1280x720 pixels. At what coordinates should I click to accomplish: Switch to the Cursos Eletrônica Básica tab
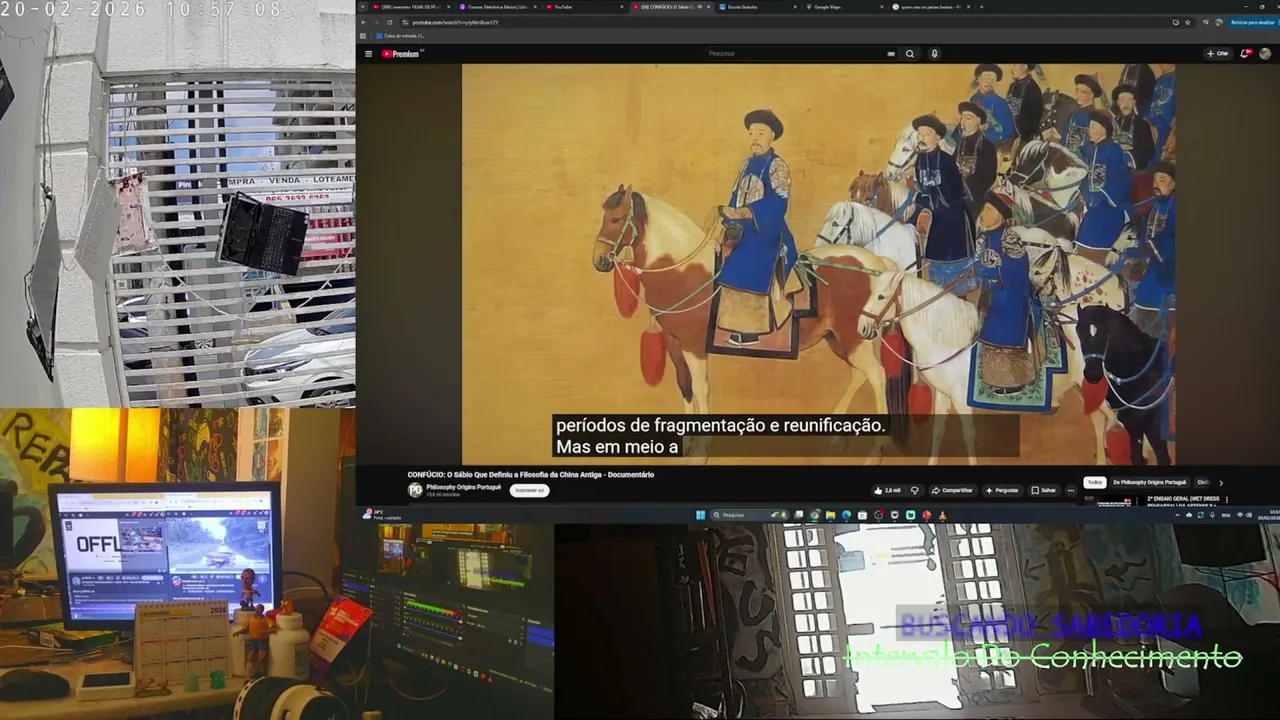click(x=498, y=7)
